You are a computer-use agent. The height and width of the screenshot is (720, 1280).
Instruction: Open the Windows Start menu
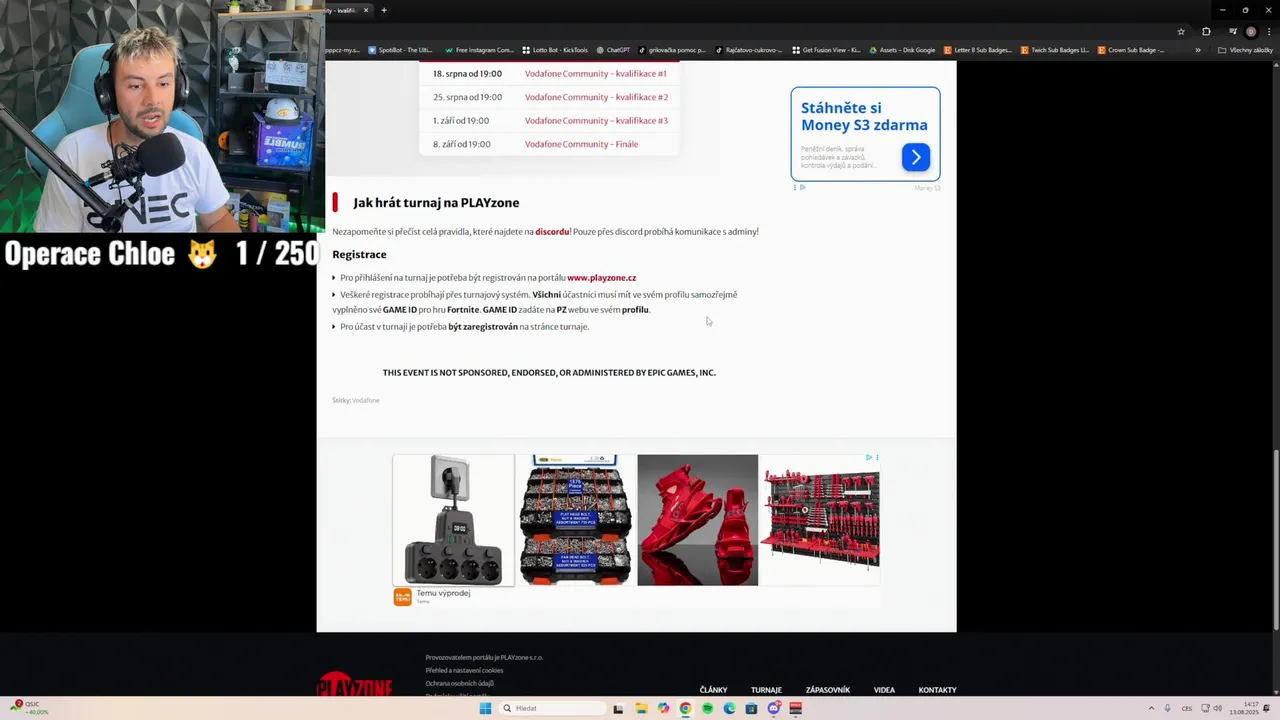pos(485,708)
